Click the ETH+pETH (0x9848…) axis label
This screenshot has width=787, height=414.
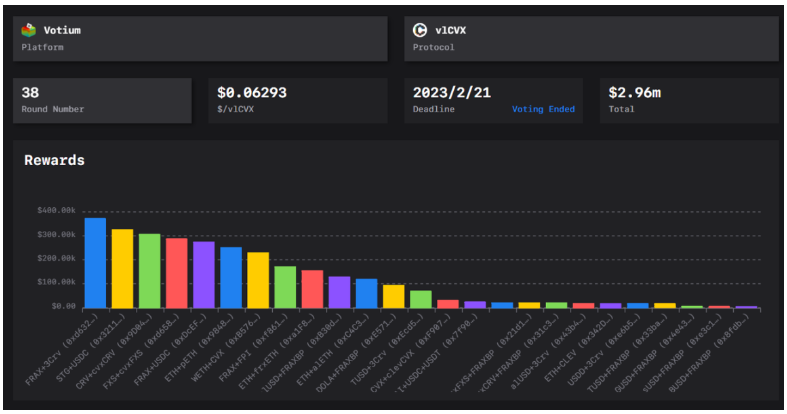pyautogui.click(x=199, y=347)
